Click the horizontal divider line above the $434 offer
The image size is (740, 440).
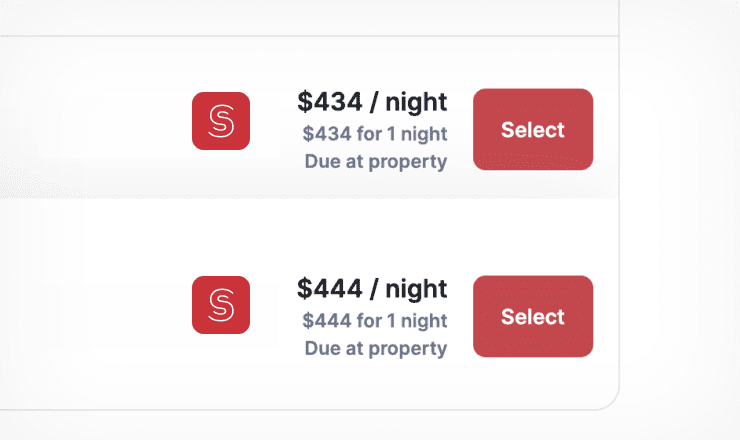(x=309, y=36)
